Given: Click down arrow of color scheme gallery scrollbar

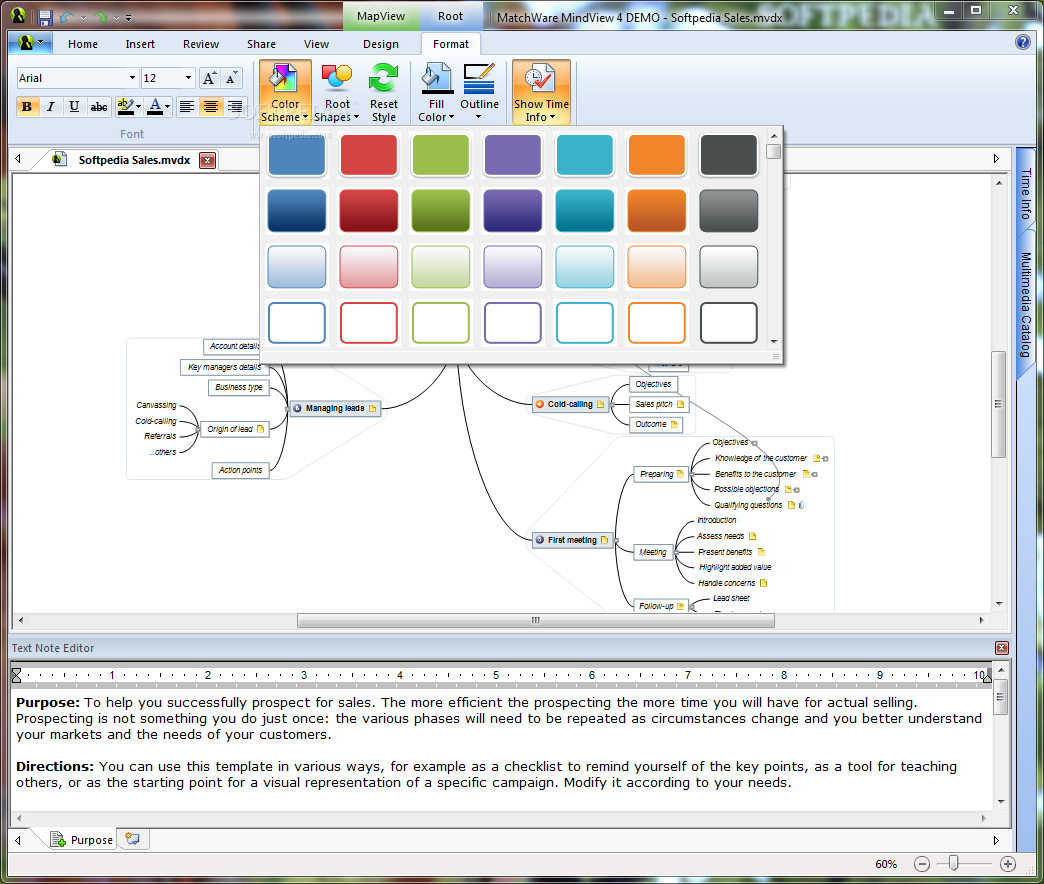Looking at the screenshot, I should 774,341.
